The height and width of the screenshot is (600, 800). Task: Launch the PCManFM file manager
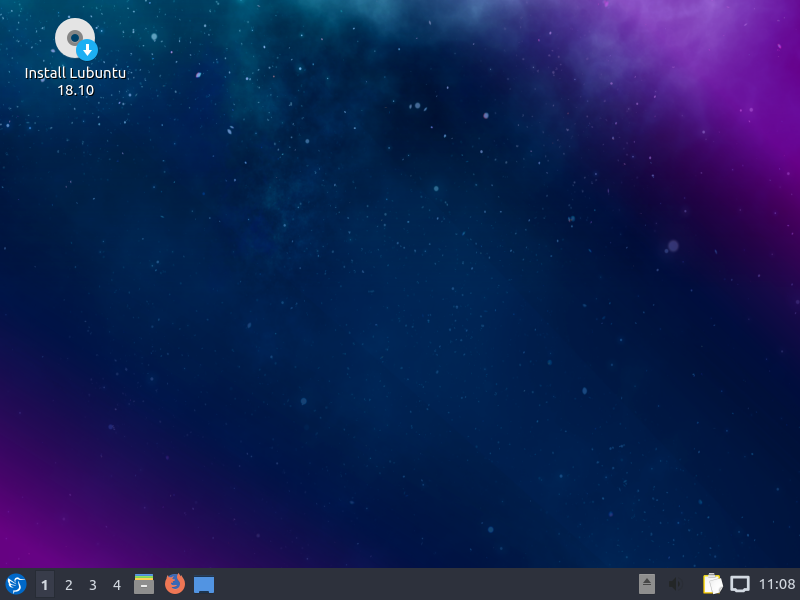144,584
